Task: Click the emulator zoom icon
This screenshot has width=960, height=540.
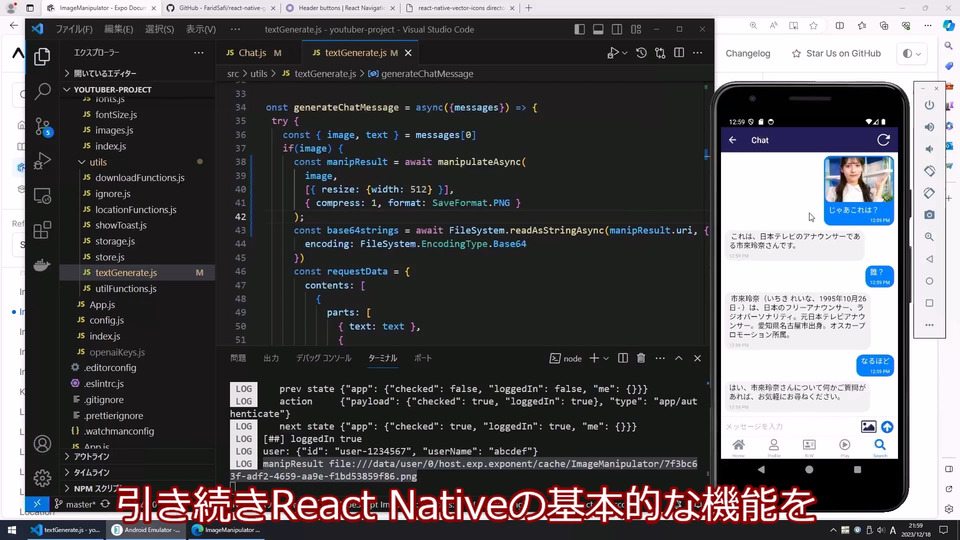Action: [x=929, y=236]
